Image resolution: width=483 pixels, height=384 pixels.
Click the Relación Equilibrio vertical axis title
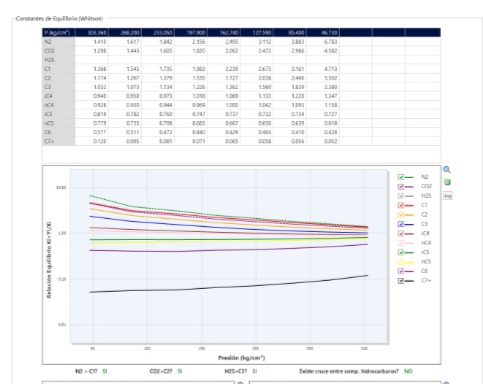coord(49,260)
